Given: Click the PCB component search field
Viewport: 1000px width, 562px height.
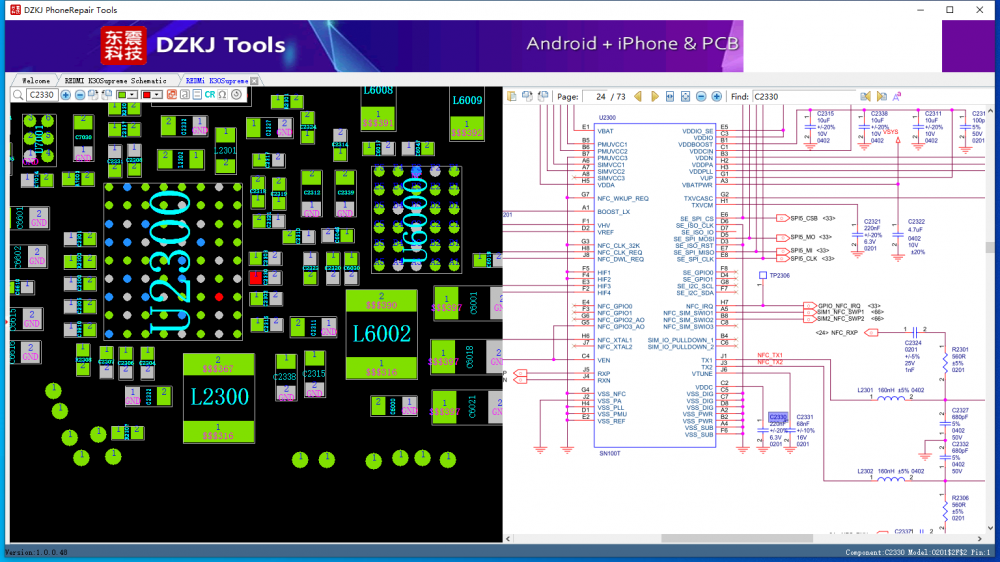Looking at the screenshot, I should point(41,95).
